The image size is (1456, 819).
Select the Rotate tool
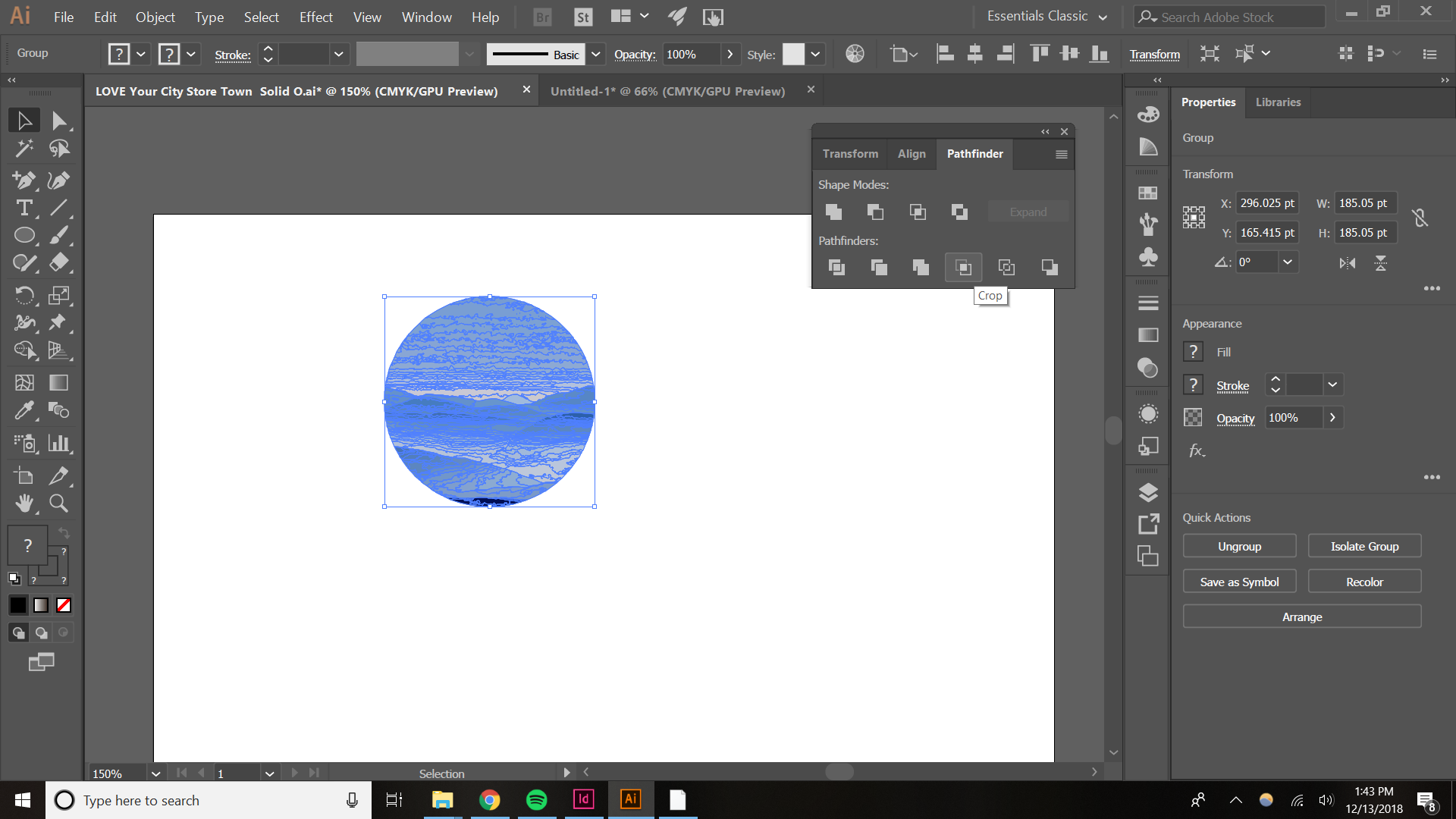coord(25,295)
